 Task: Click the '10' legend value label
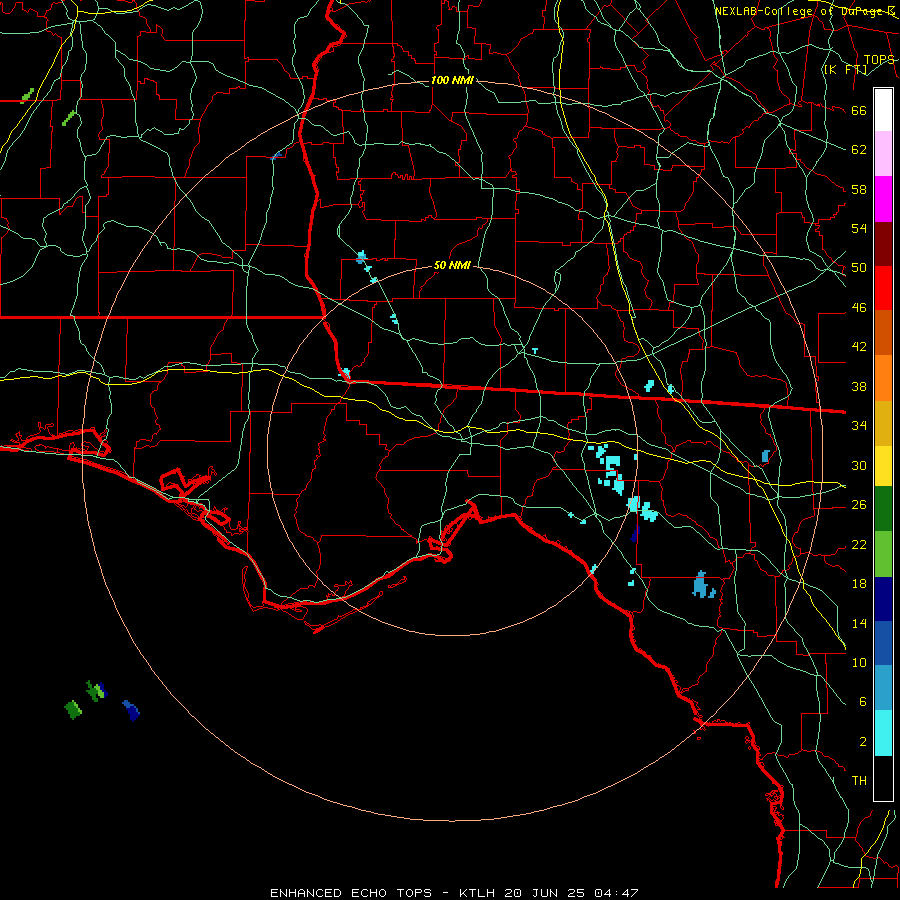(859, 662)
